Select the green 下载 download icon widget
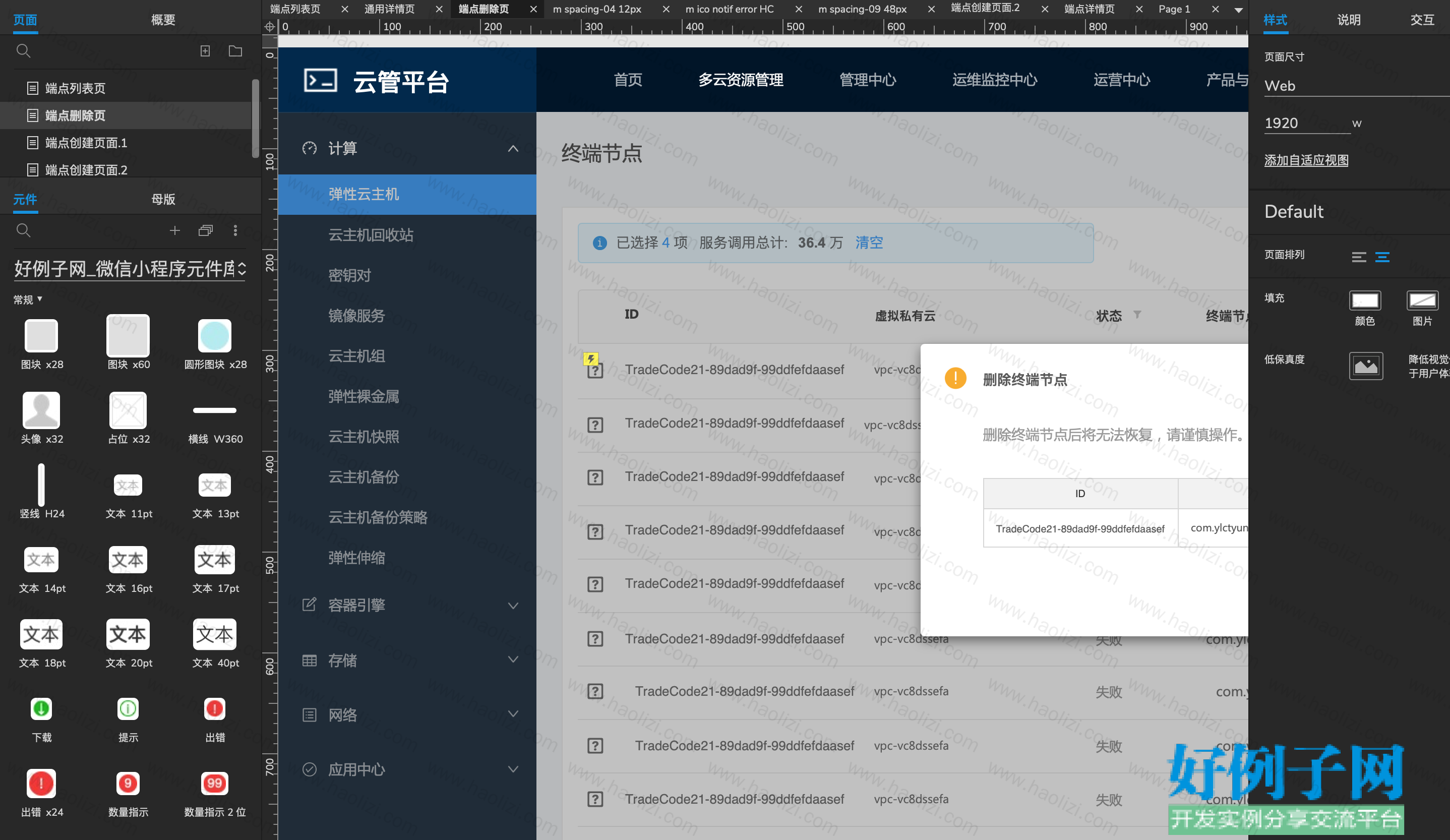 point(41,709)
